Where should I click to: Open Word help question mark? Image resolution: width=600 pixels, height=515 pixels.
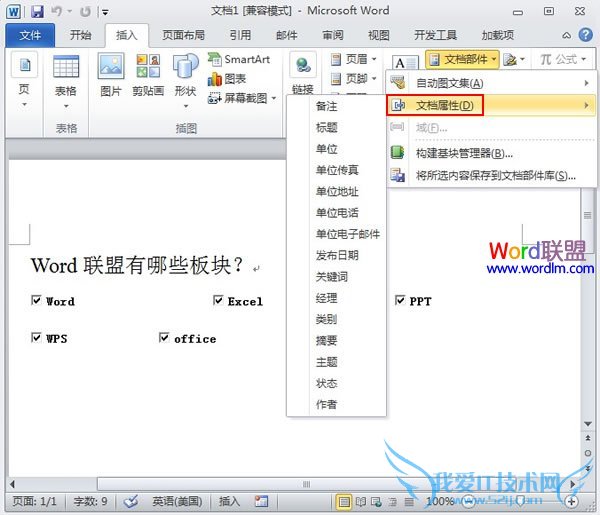tap(585, 35)
